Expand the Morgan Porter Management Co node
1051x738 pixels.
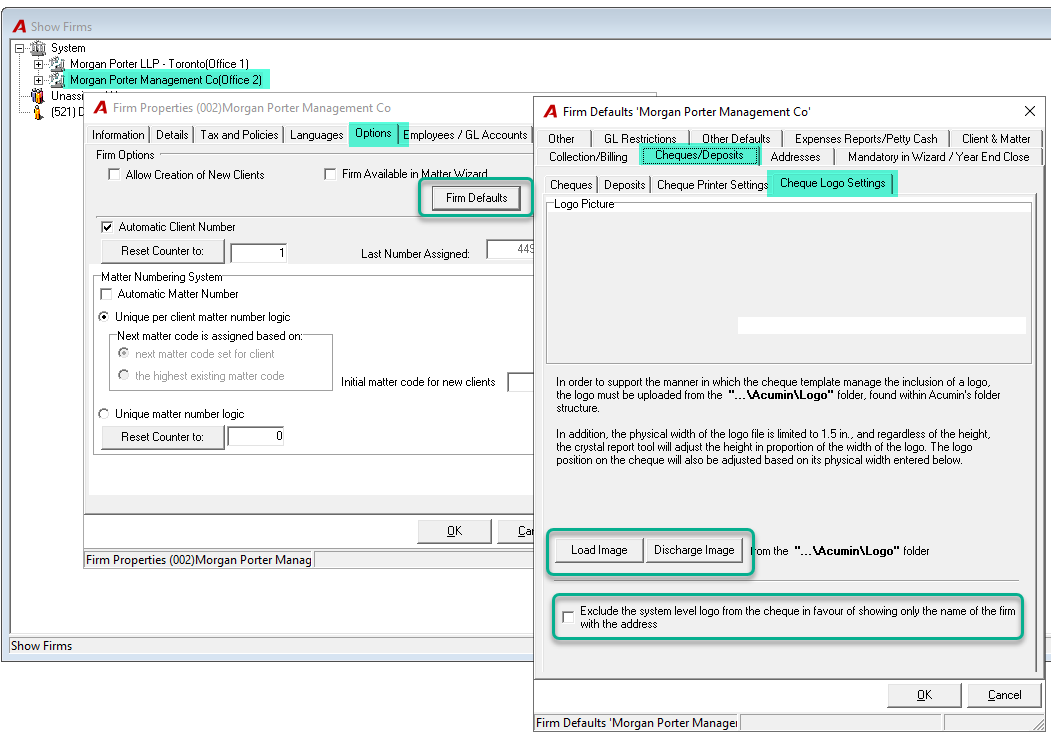[38, 80]
